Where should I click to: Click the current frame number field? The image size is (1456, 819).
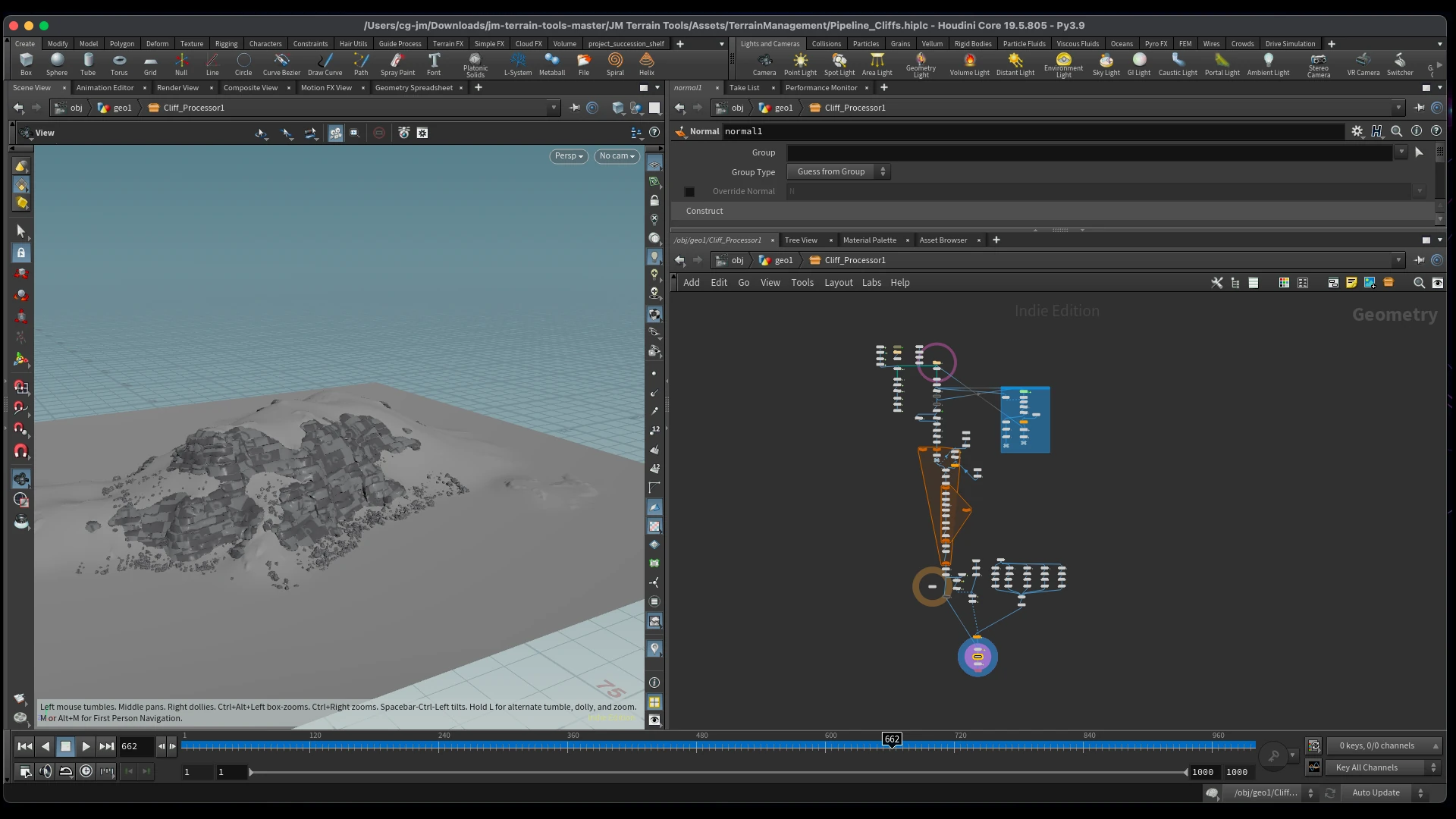click(x=136, y=747)
